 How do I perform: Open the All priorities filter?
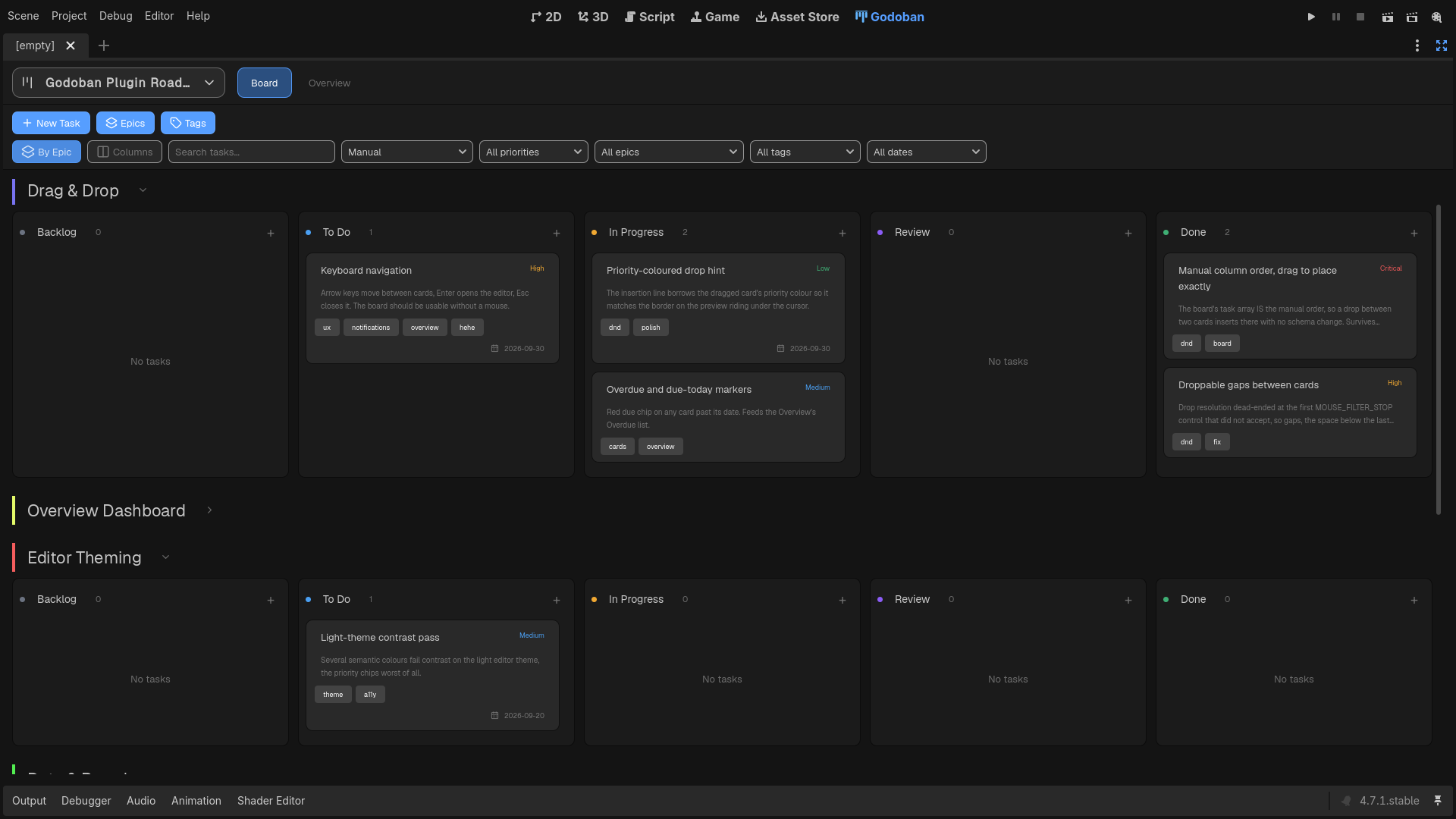(x=534, y=152)
